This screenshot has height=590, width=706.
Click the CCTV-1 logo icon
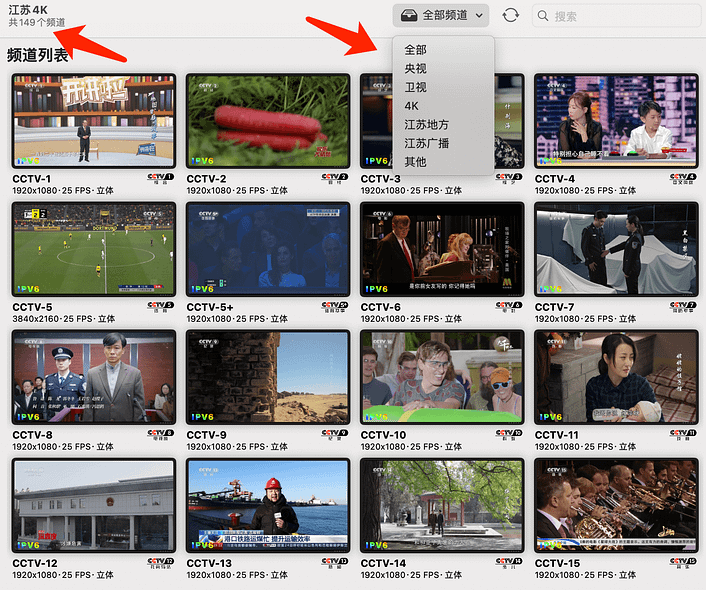click(x=161, y=178)
